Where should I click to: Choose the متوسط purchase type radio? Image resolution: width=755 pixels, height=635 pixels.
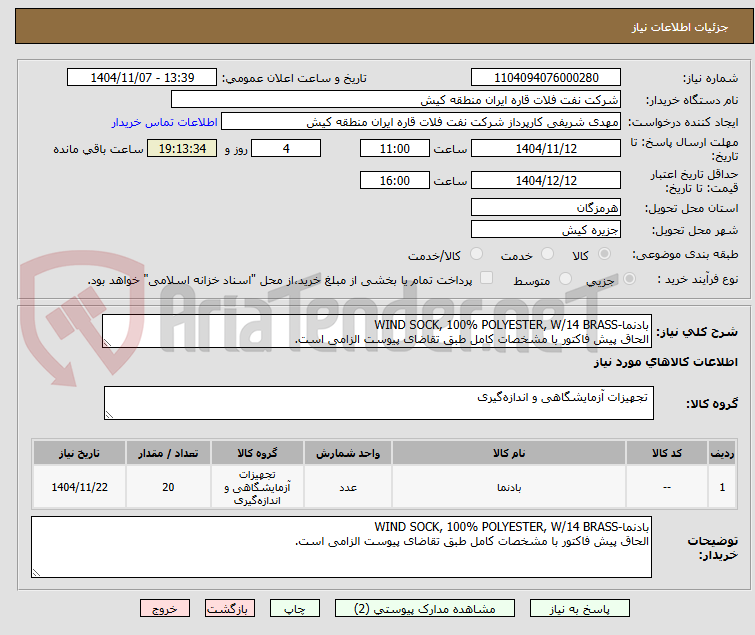click(565, 279)
